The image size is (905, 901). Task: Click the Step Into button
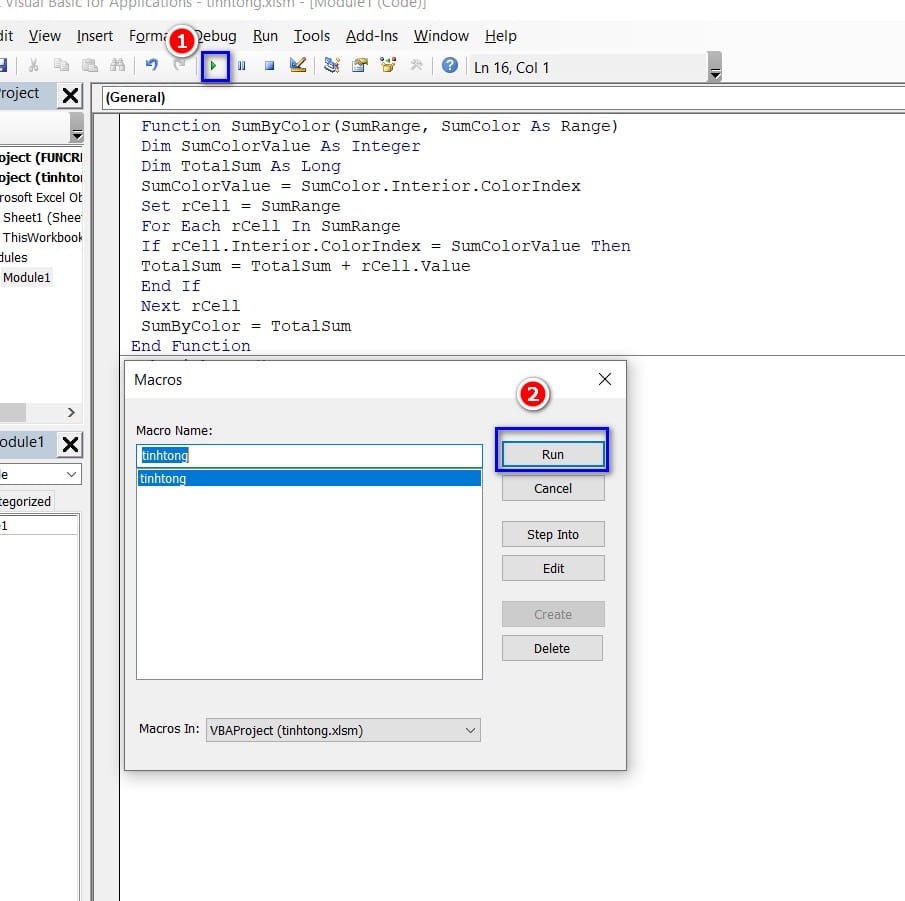coord(553,535)
